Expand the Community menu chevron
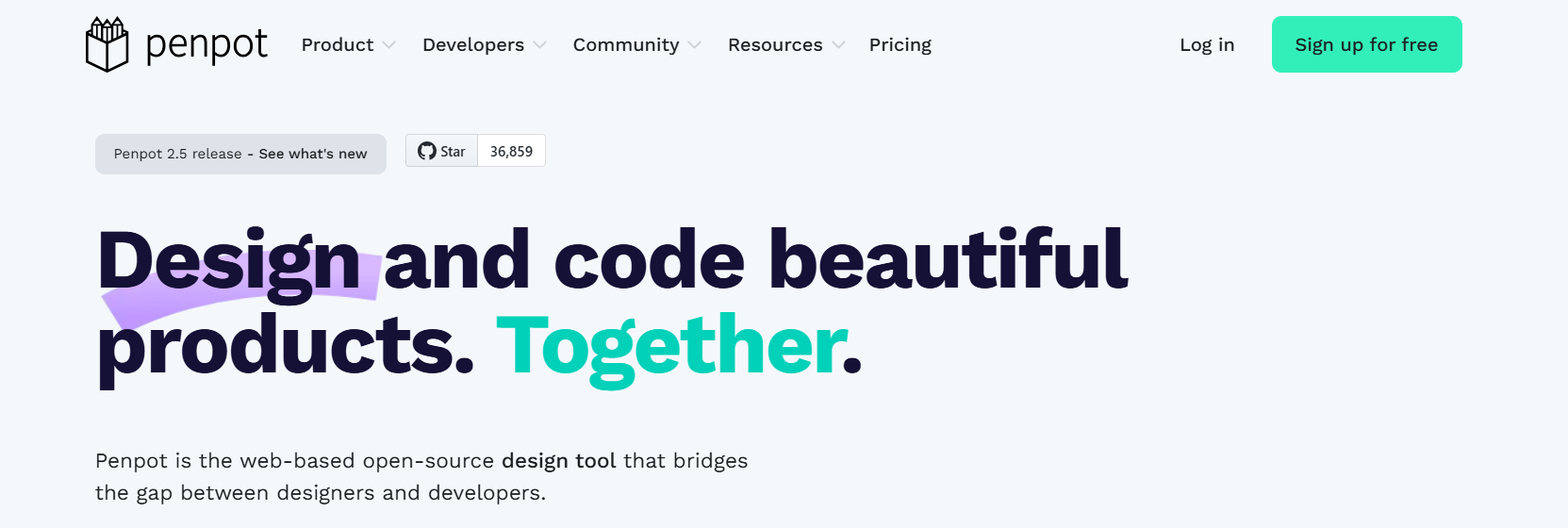The image size is (1568, 528). (x=695, y=44)
